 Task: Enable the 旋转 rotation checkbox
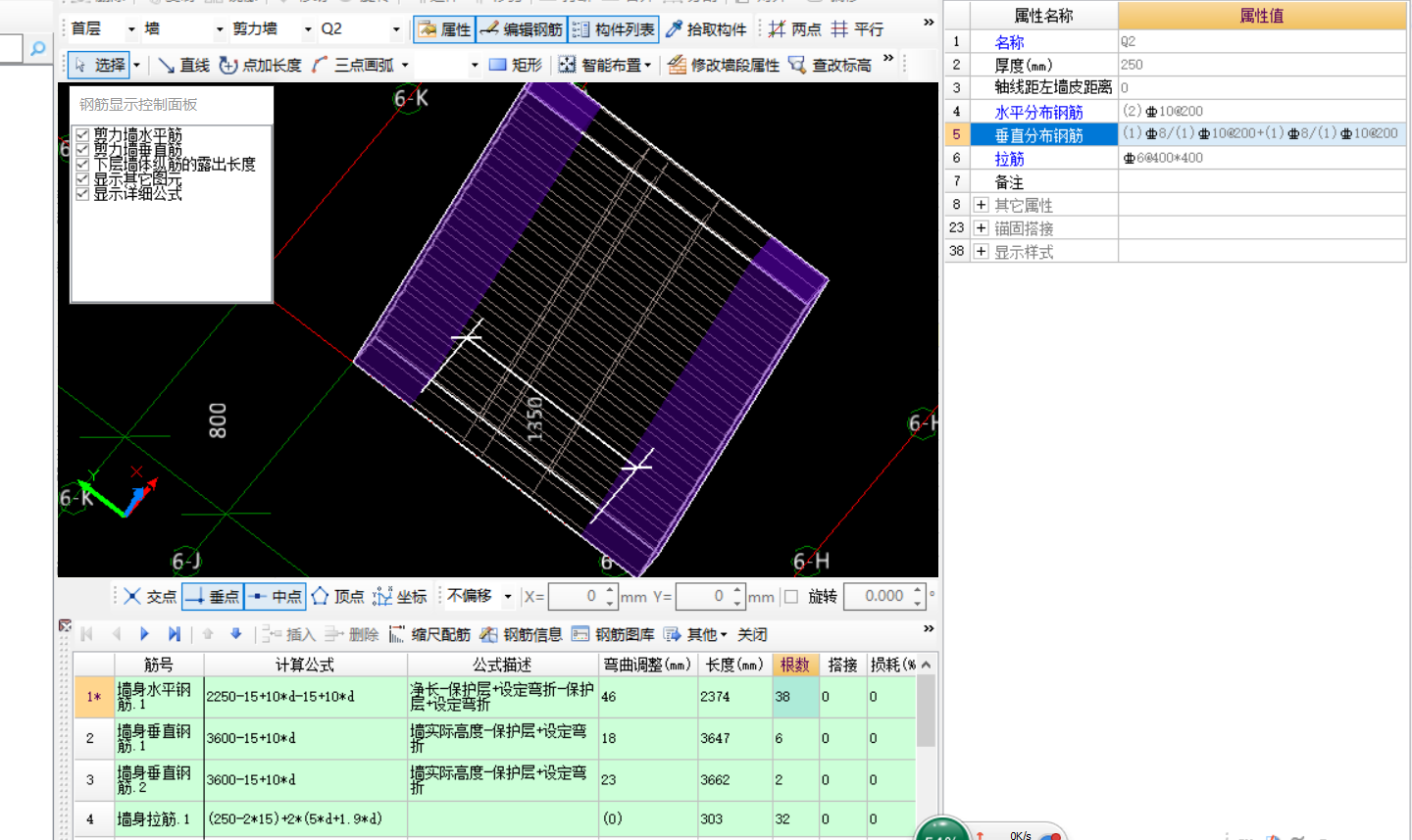(791, 596)
